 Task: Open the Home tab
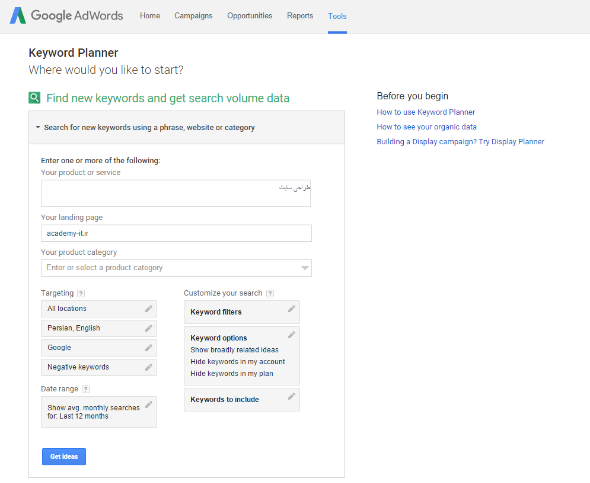150,16
